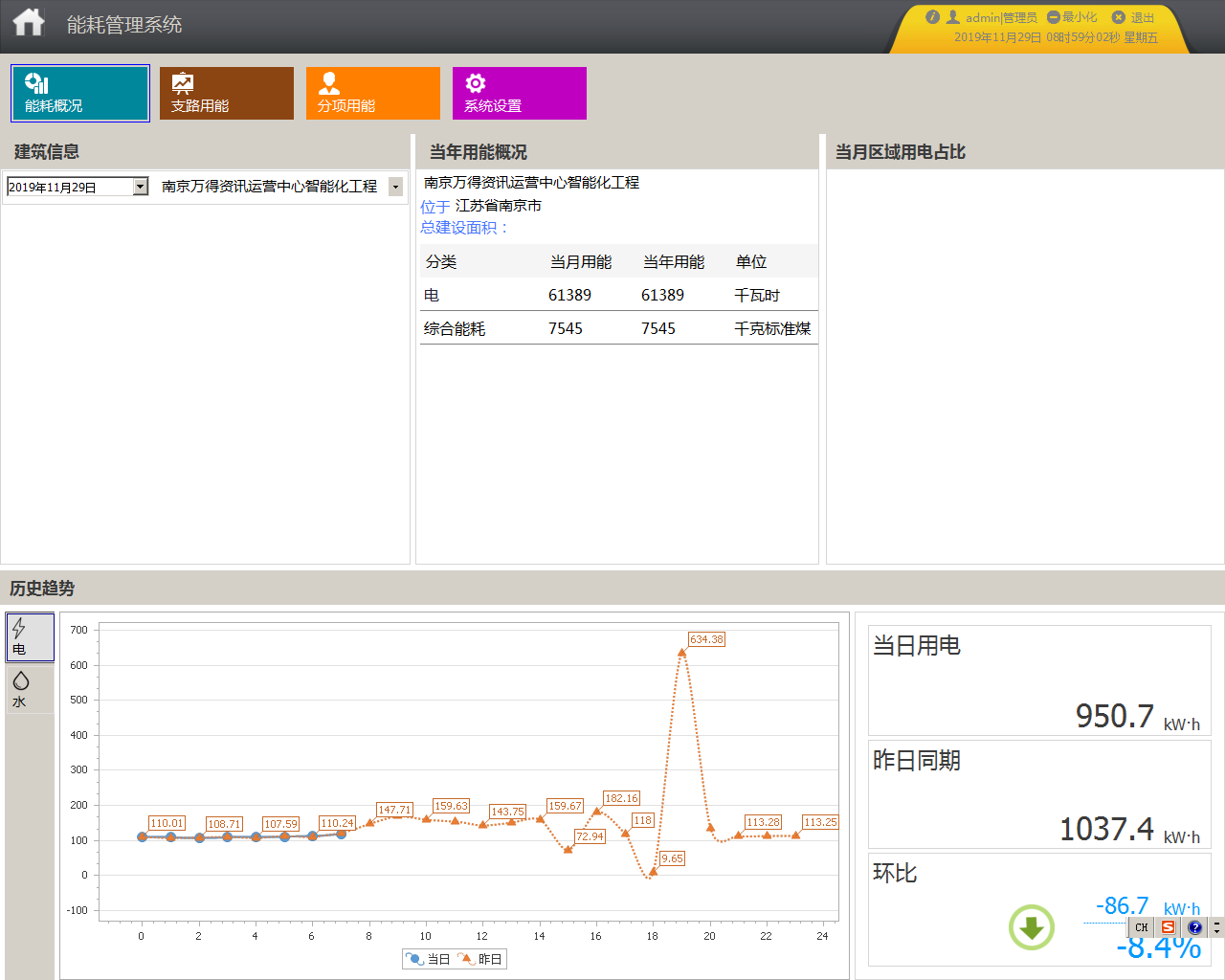The width and height of the screenshot is (1225, 980).
Task: Open the date picker dropdown arrow
Action: (141, 187)
